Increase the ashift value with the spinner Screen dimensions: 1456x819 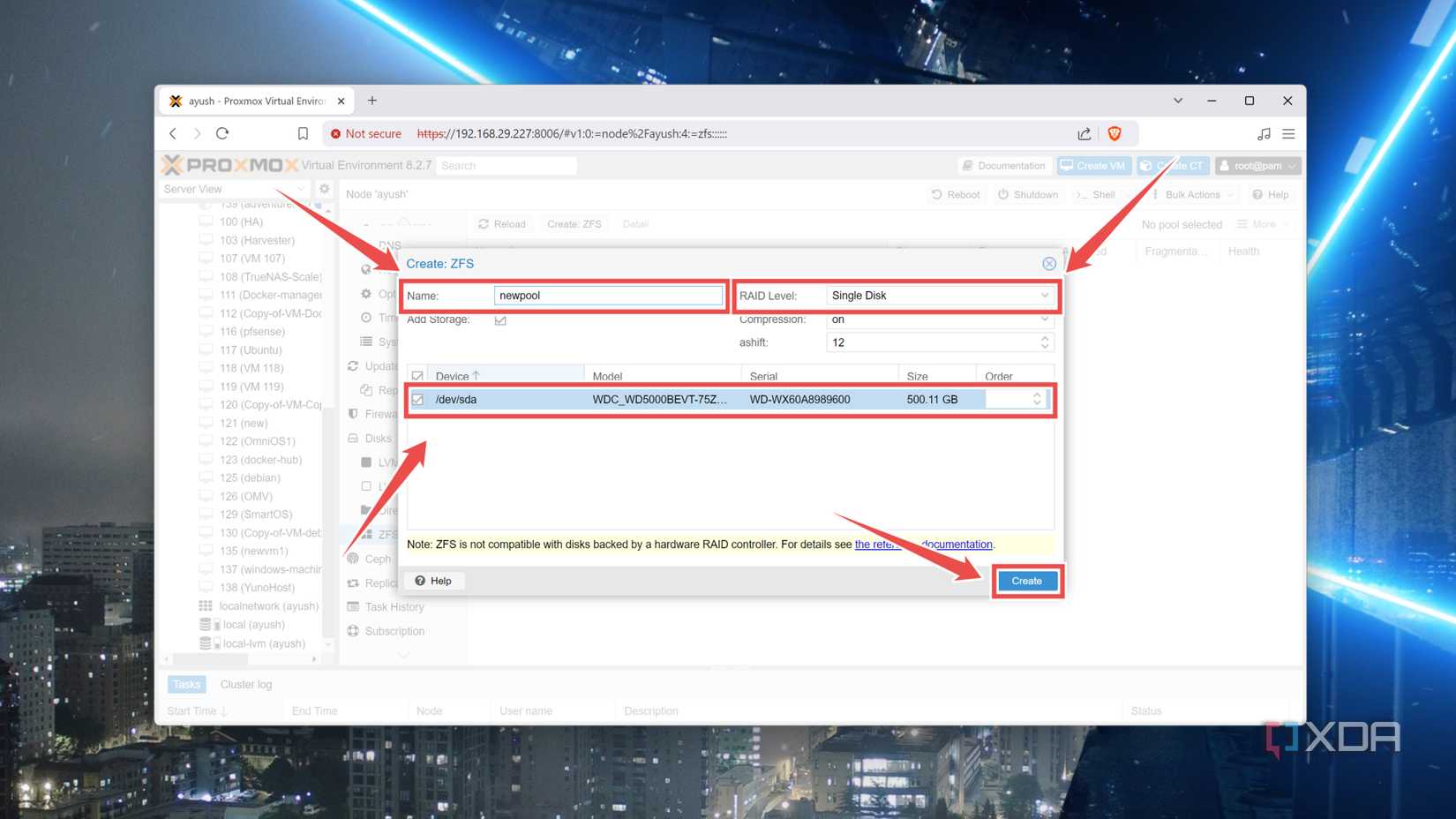pos(1045,338)
